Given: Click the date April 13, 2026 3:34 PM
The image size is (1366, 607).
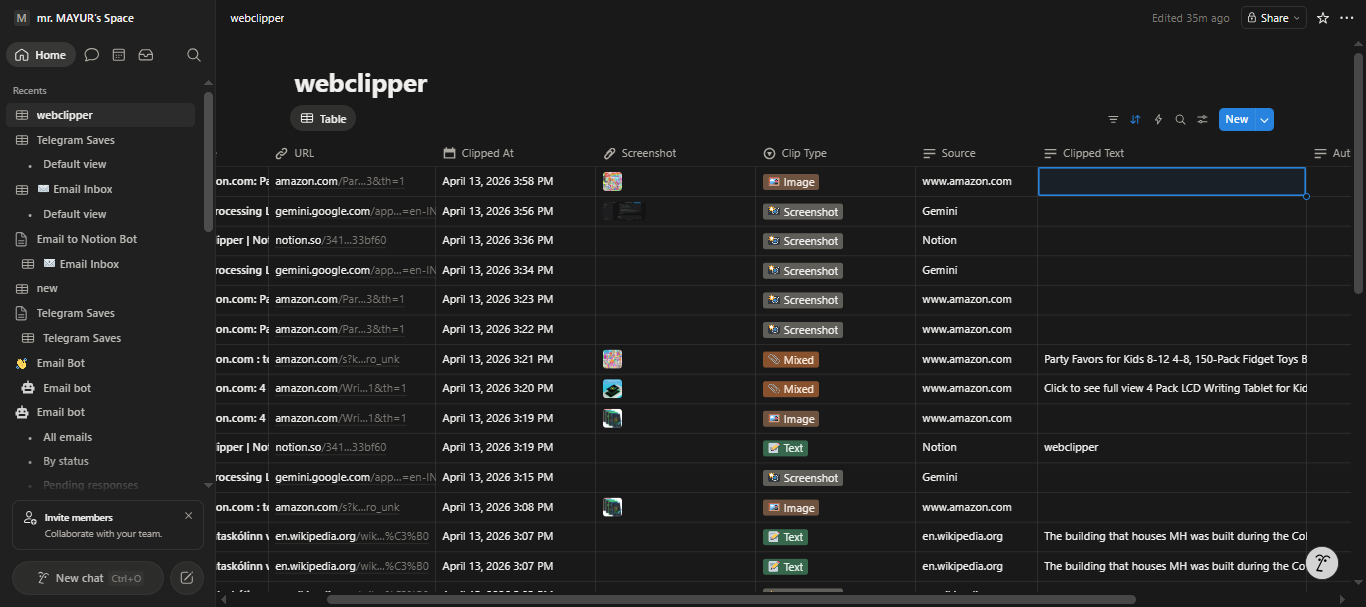Looking at the screenshot, I should 497,270.
